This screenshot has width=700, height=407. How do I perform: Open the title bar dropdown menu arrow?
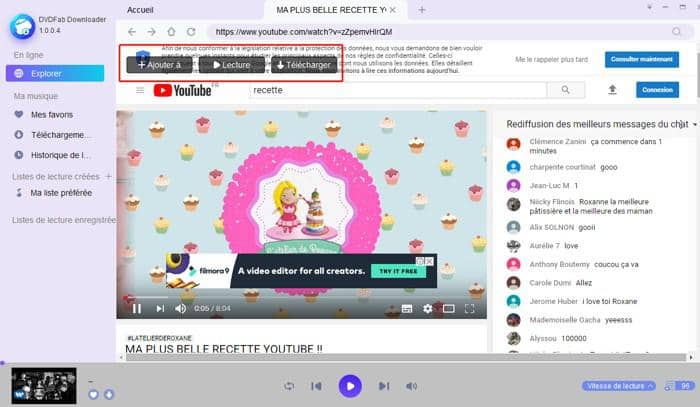coord(649,7)
